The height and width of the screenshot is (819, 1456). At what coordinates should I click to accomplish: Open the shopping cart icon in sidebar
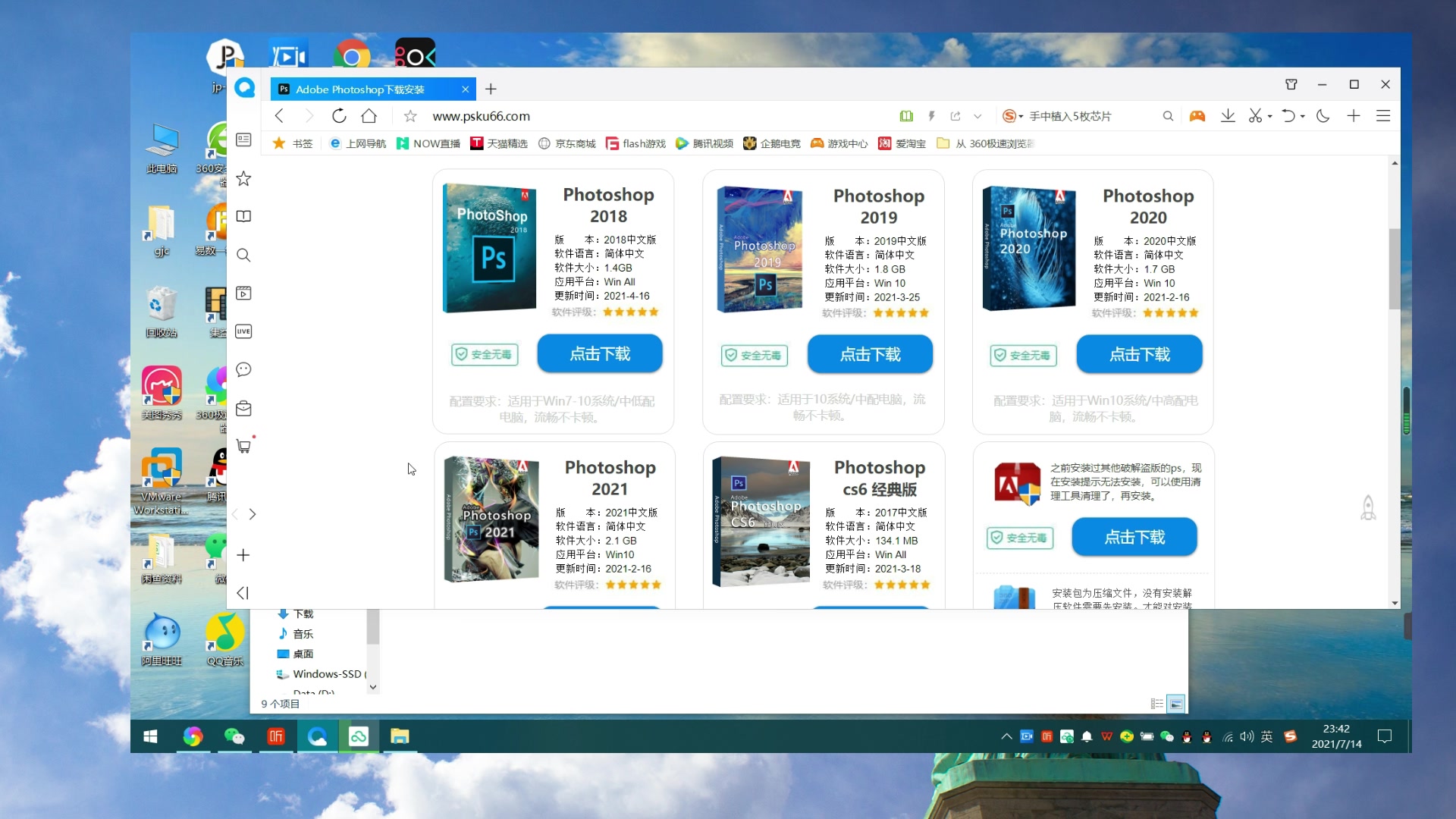243,446
